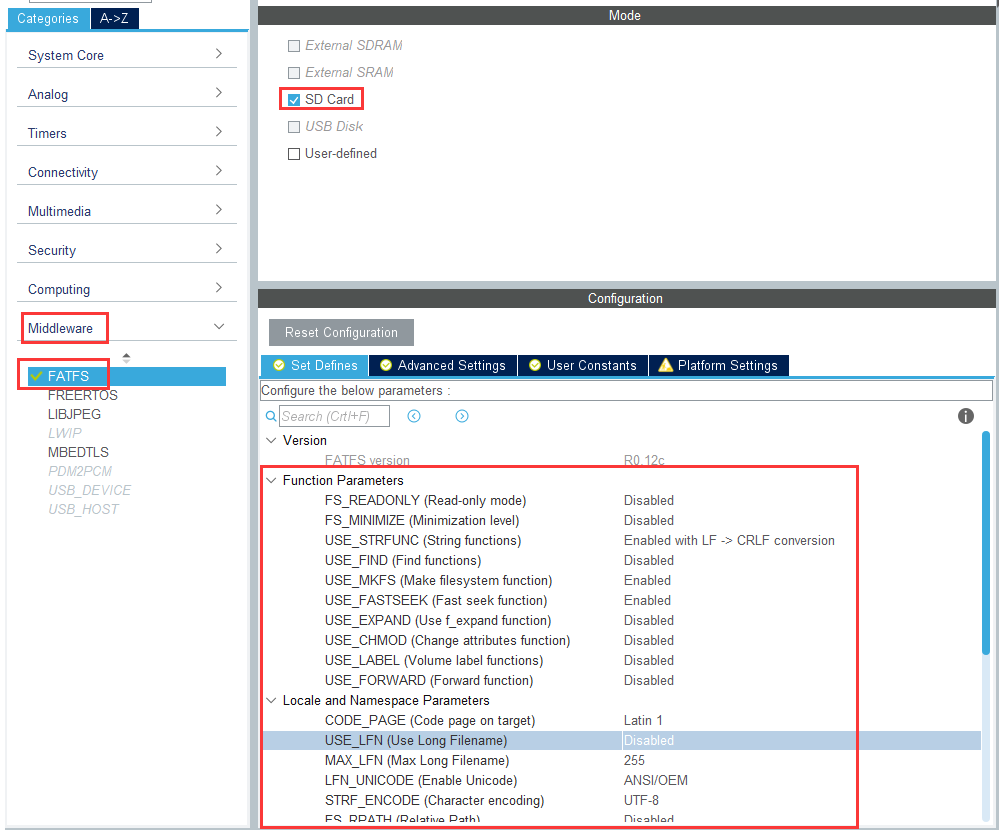The width and height of the screenshot is (999, 830).
Task: Toggle the External SRAM checkbox
Action: tap(294, 73)
